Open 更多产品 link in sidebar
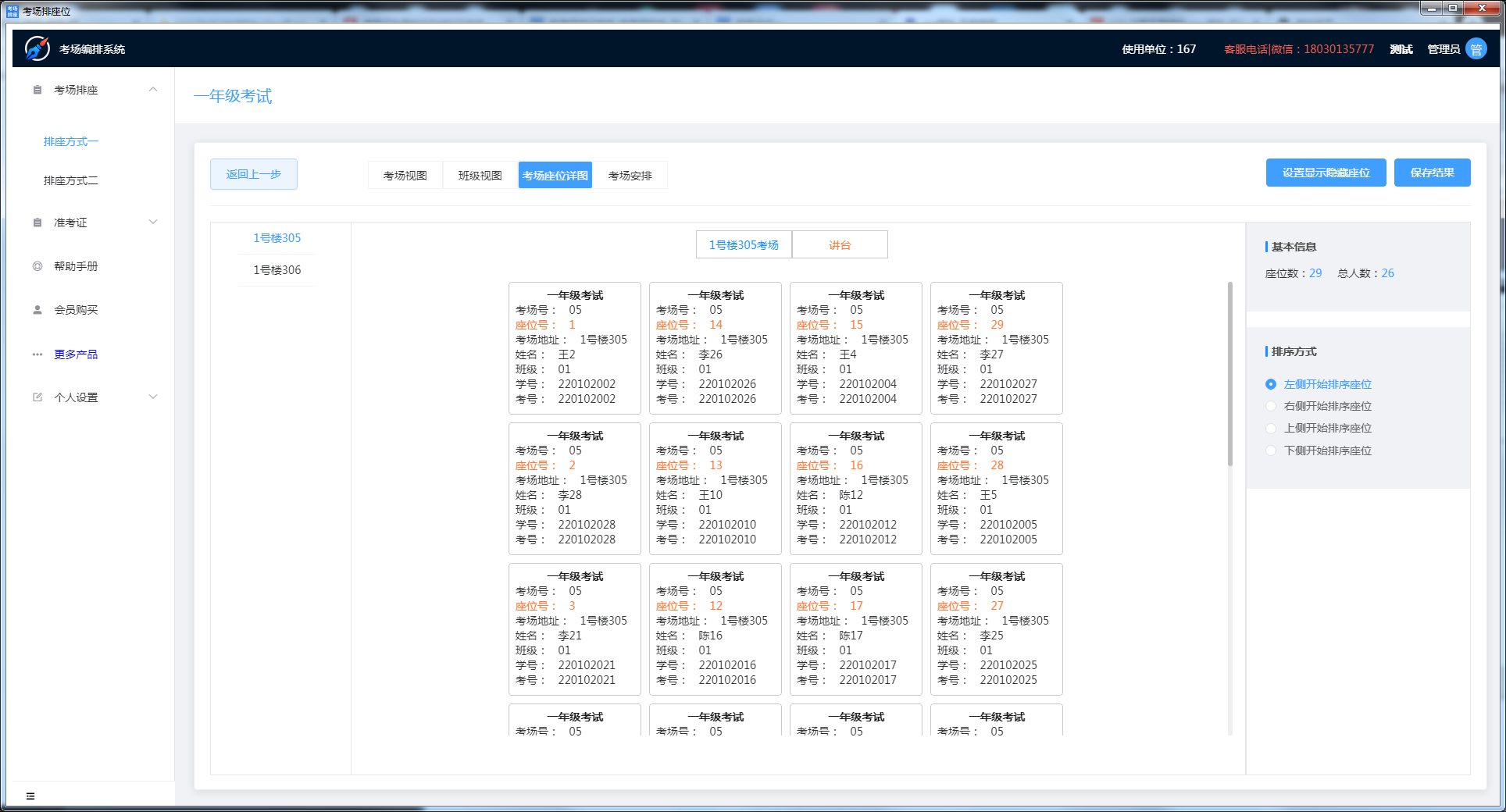Screen dimensions: 1506x812 pos(76,354)
